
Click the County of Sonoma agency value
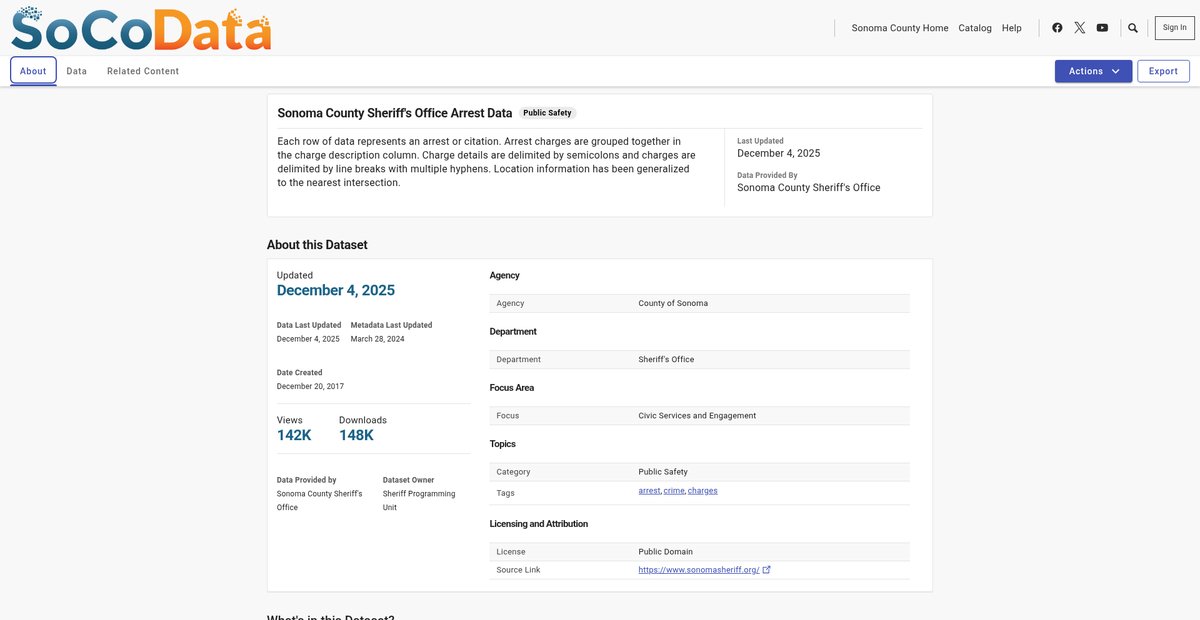click(x=673, y=303)
